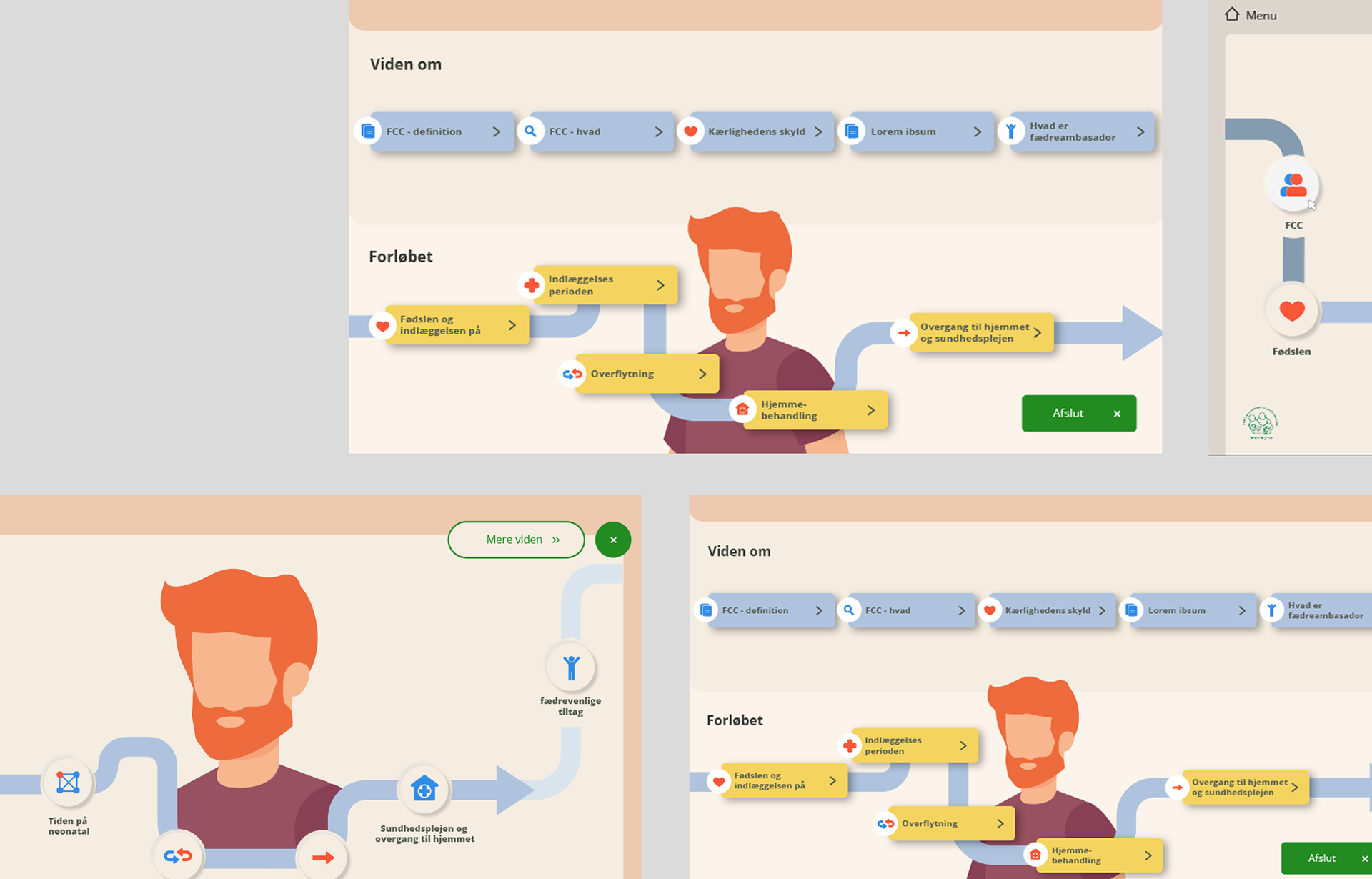Expand Kærlighedens skyld arrow in top panel
Viewport: 1372px width, 879px height.
tap(818, 131)
